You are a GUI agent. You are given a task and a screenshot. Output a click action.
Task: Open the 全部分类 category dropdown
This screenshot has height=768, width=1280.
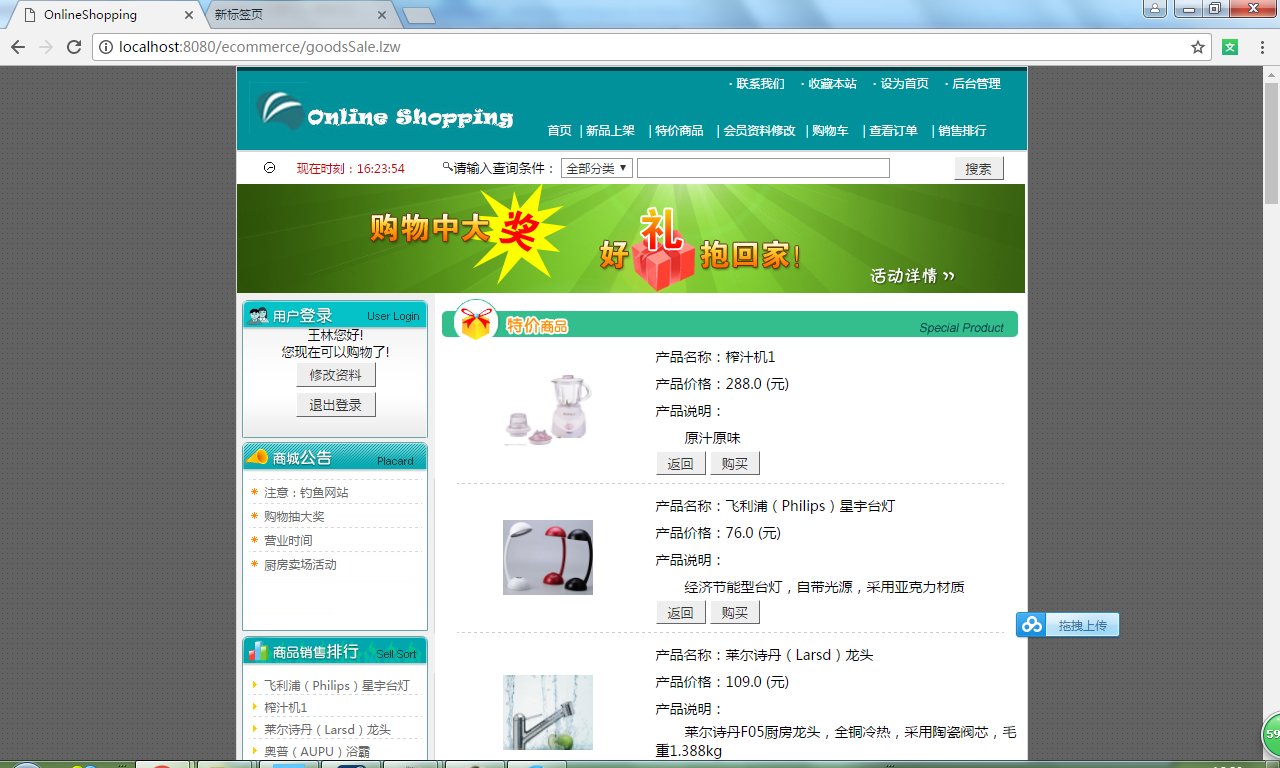click(x=594, y=167)
